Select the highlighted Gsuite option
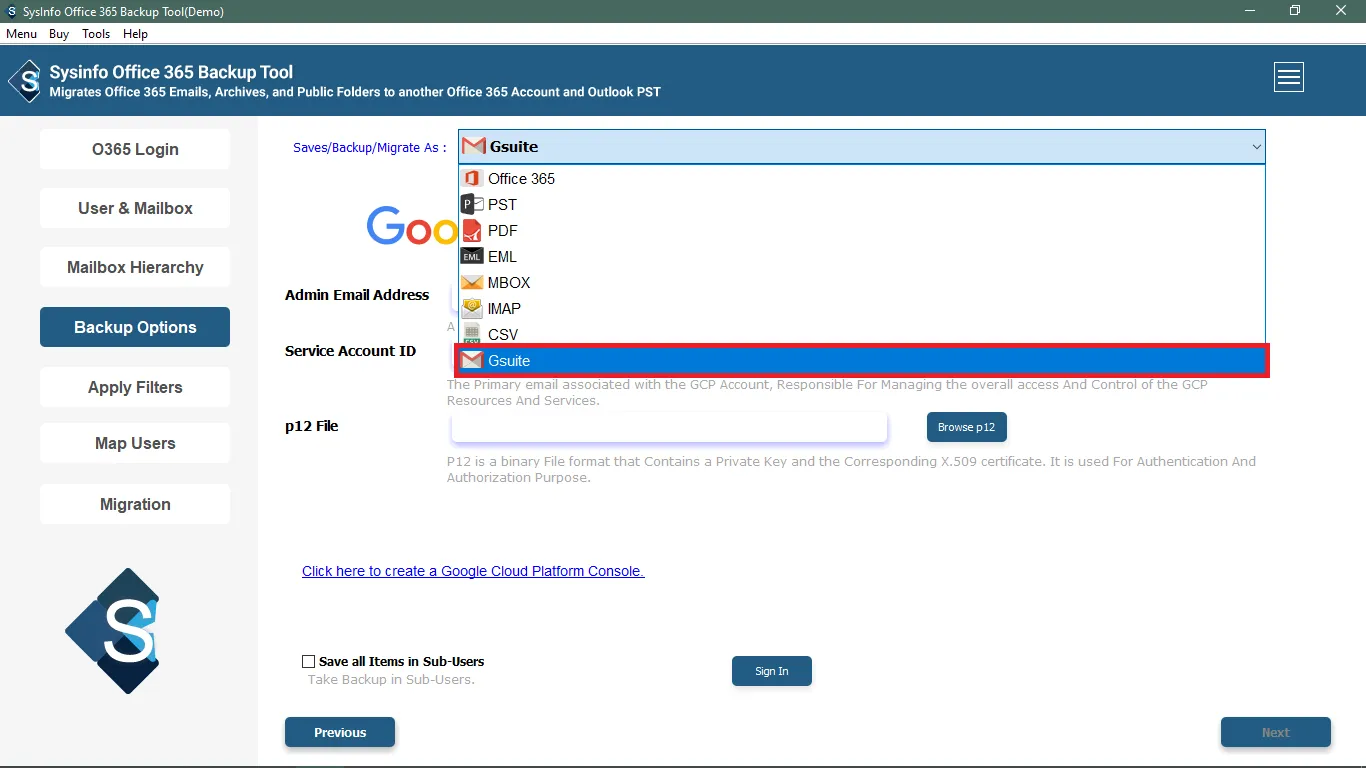 [862, 360]
